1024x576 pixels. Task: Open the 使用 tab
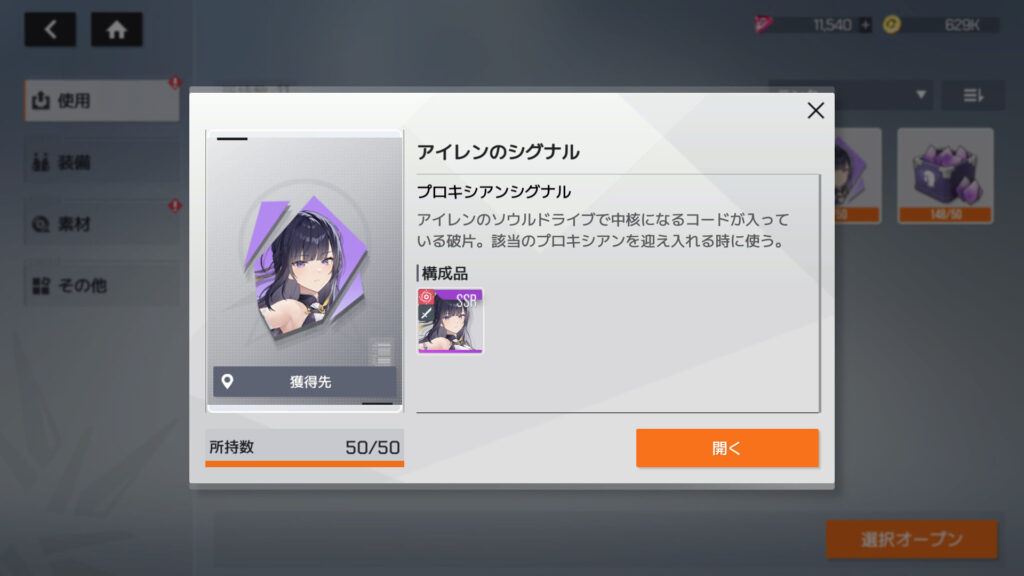[x=102, y=101]
